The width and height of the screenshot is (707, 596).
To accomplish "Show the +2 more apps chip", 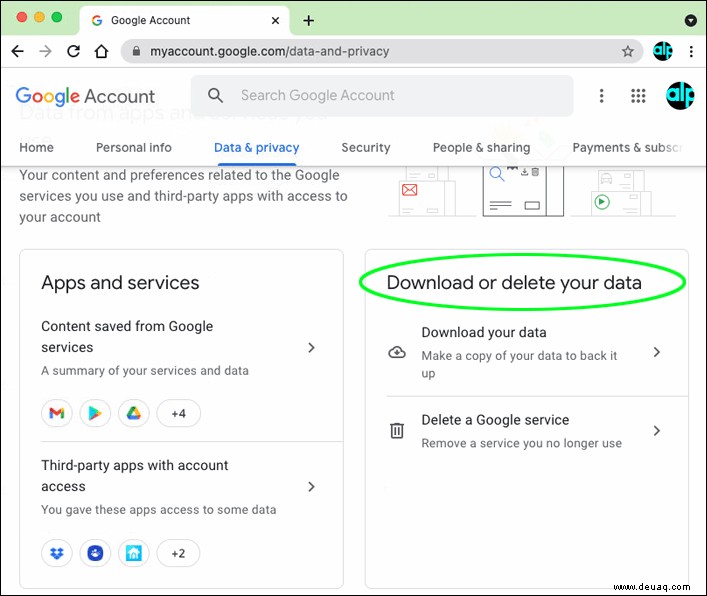I will point(179,553).
